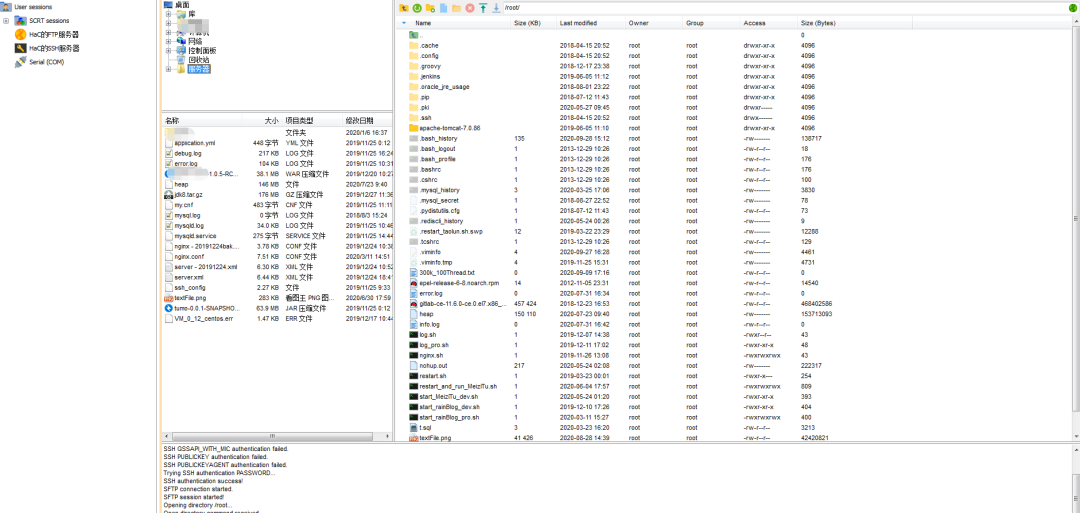Select SCRT sessions folder
The image size is (1080, 513).
[43, 21]
